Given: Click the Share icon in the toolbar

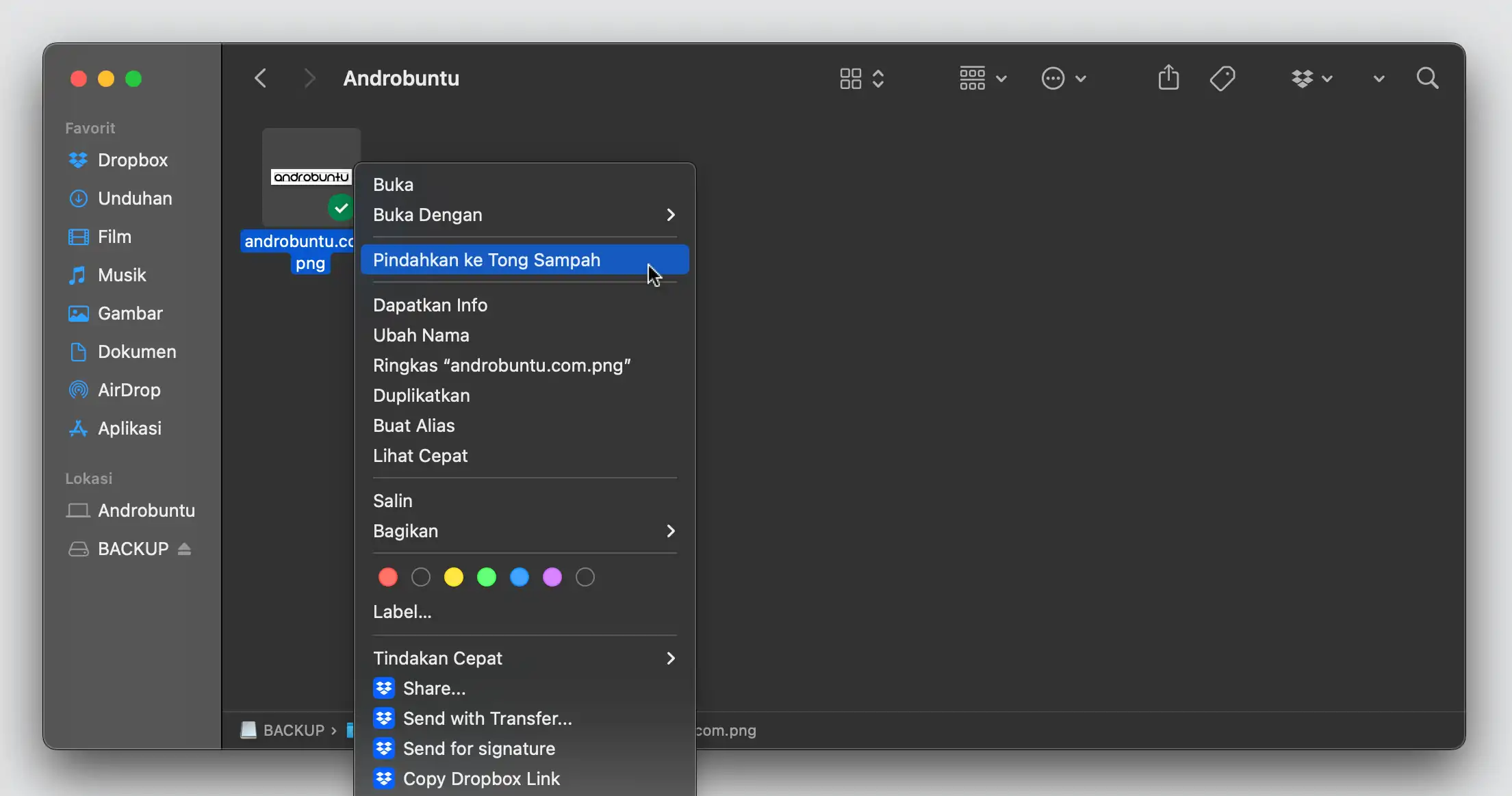Looking at the screenshot, I should [1168, 77].
